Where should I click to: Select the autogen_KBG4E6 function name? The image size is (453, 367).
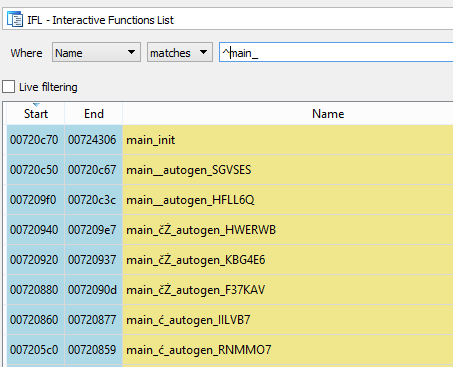coord(288,260)
